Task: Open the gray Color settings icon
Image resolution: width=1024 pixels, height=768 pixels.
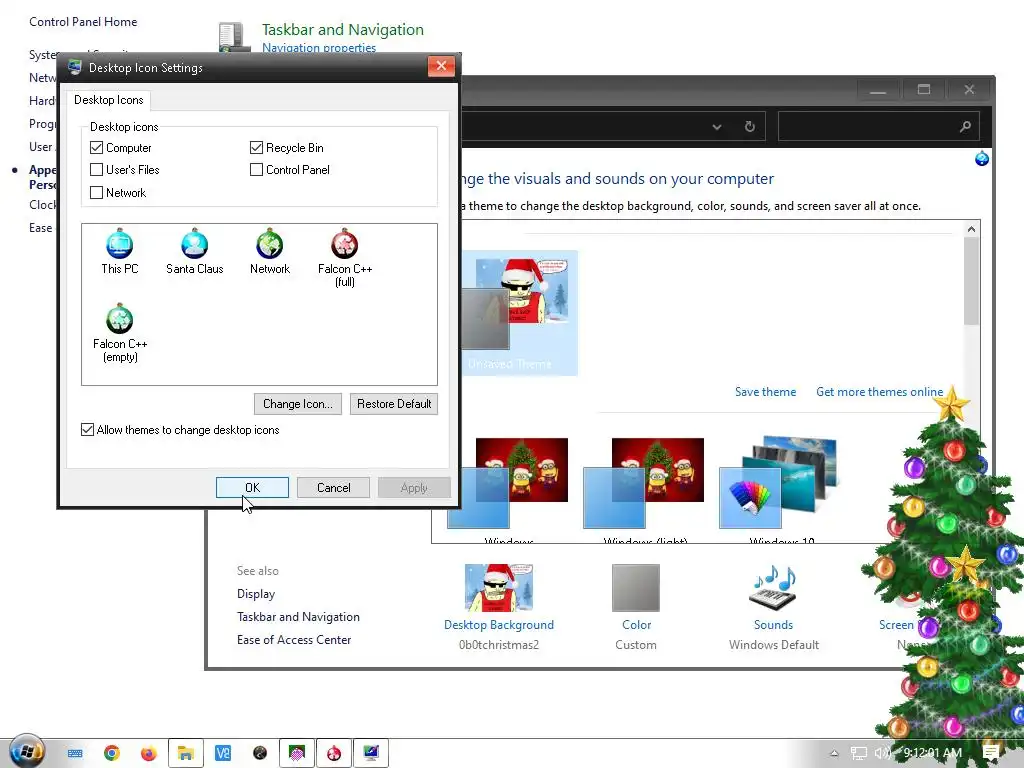Action: 635,587
